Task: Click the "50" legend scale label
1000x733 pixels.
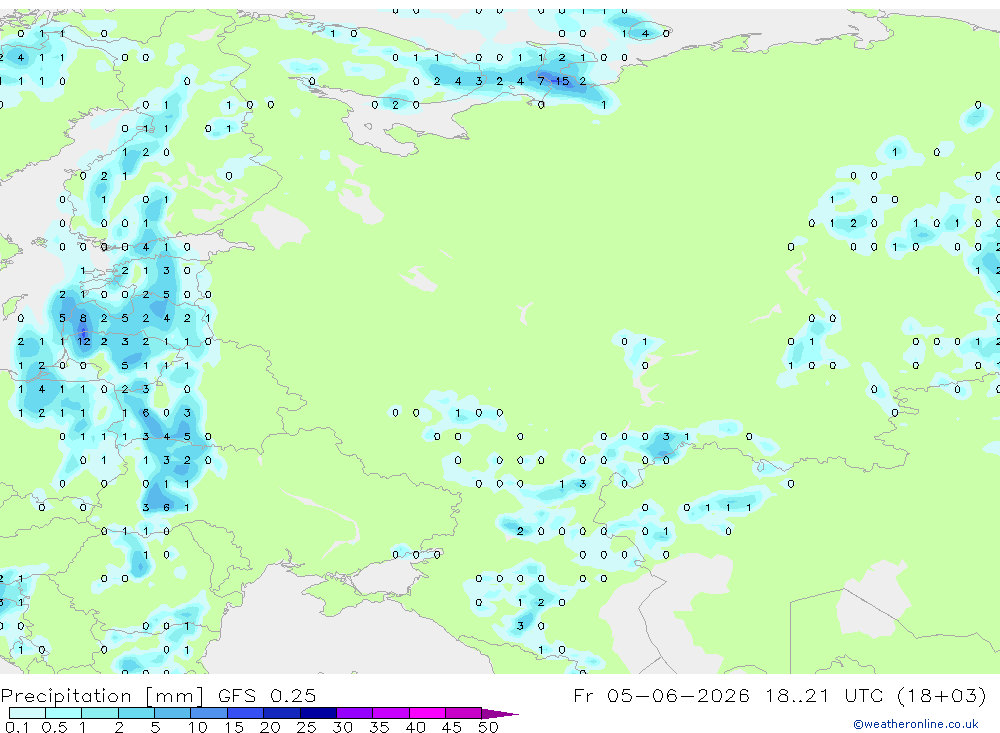Action: [x=488, y=727]
